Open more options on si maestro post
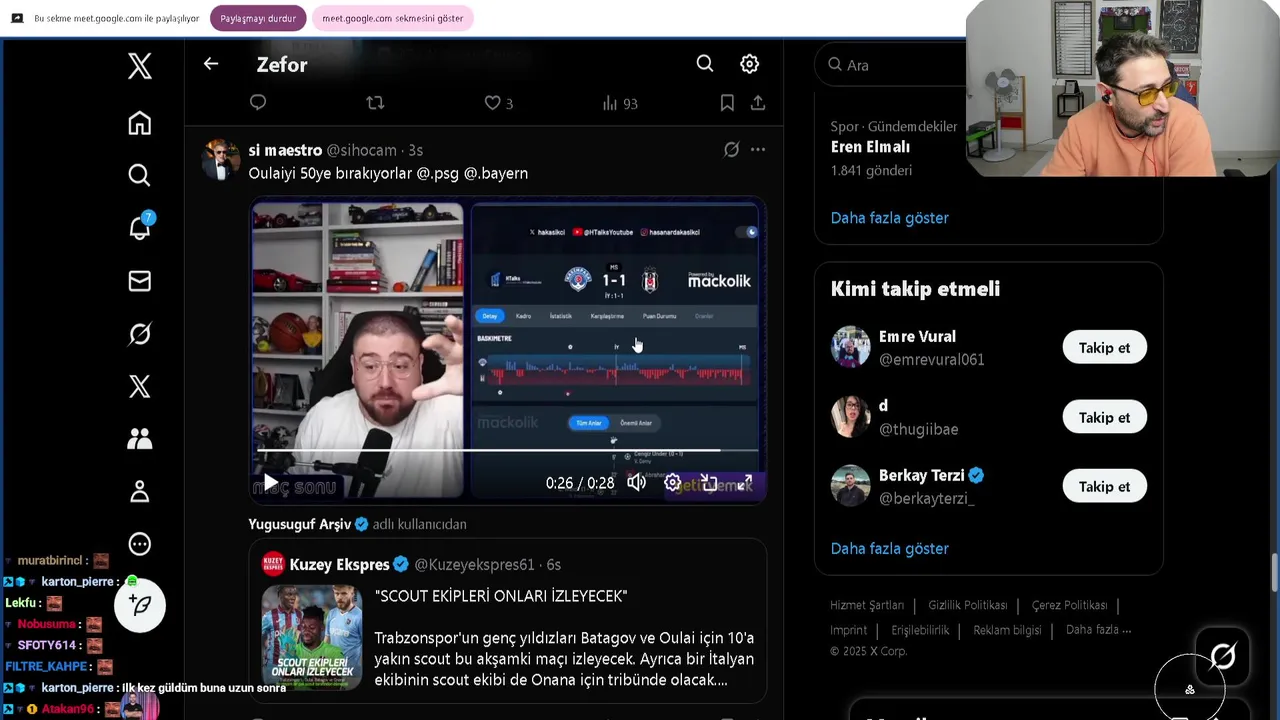 (758, 150)
